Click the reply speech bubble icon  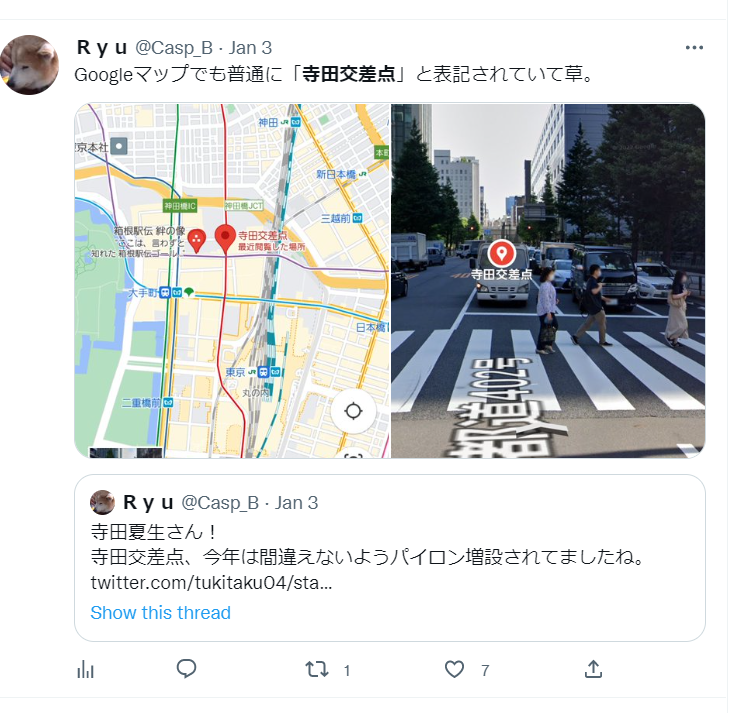click(186, 669)
